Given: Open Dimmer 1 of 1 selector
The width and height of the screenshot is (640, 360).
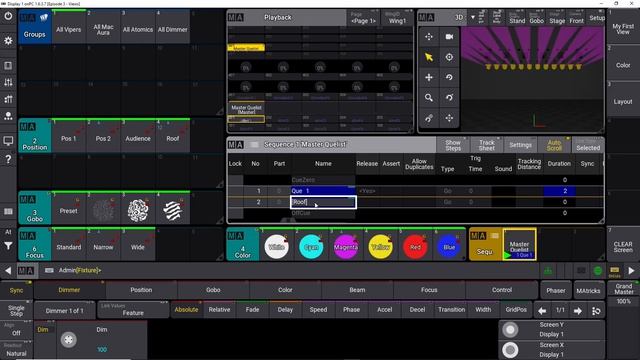Looking at the screenshot, I should pos(64,311).
